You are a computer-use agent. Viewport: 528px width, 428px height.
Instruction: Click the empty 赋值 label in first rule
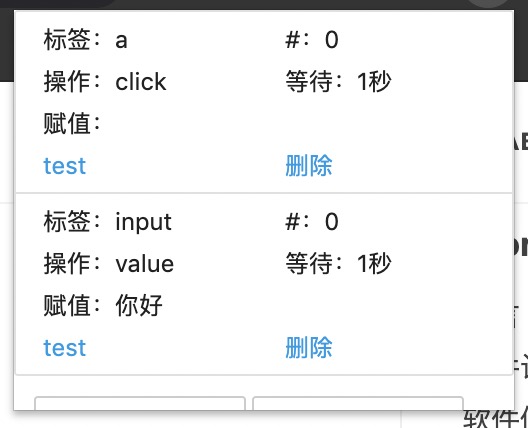click(x=72, y=123)
